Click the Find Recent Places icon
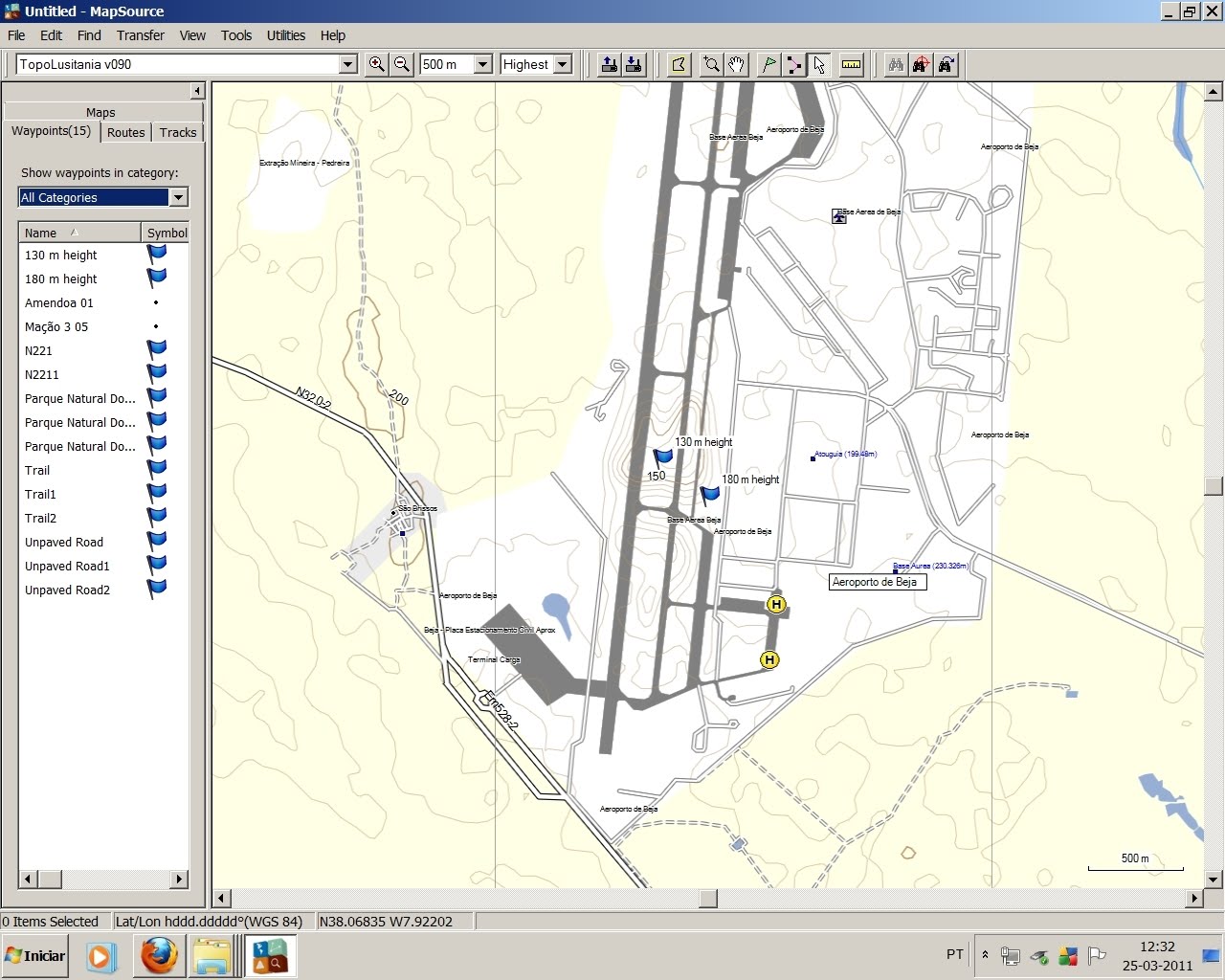The image size is (1225, 980). [x=947, y=64]
